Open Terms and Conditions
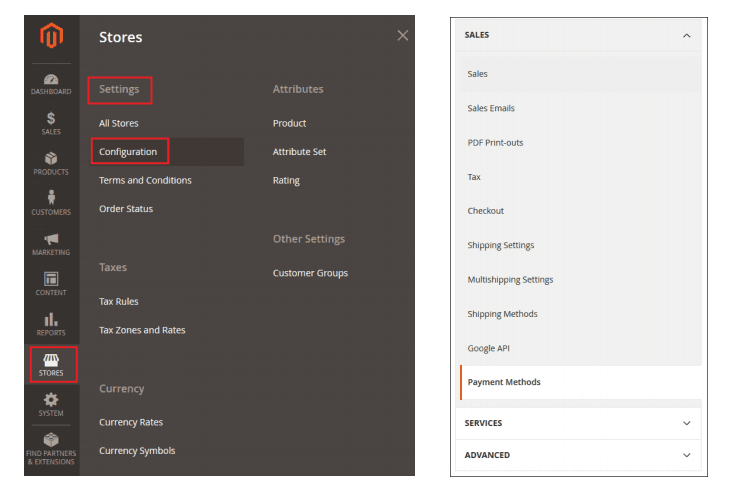The image size is (750, 490). point(145,180)
